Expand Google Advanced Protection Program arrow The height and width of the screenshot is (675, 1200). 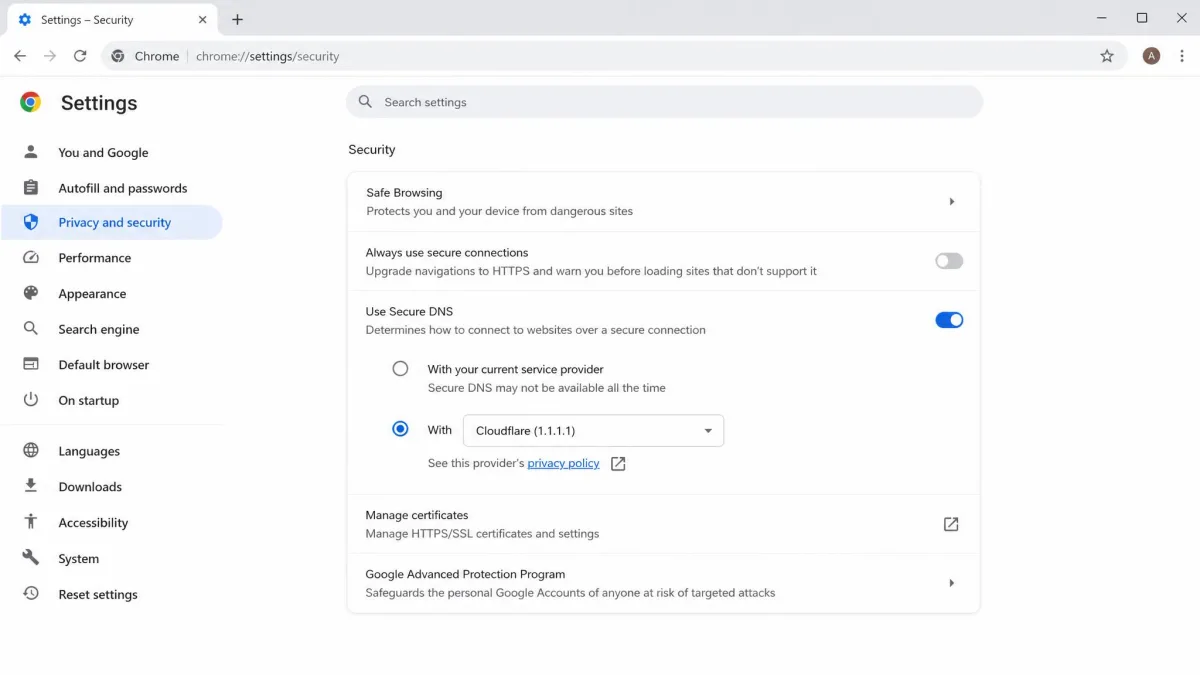click(x=951, y=583)
